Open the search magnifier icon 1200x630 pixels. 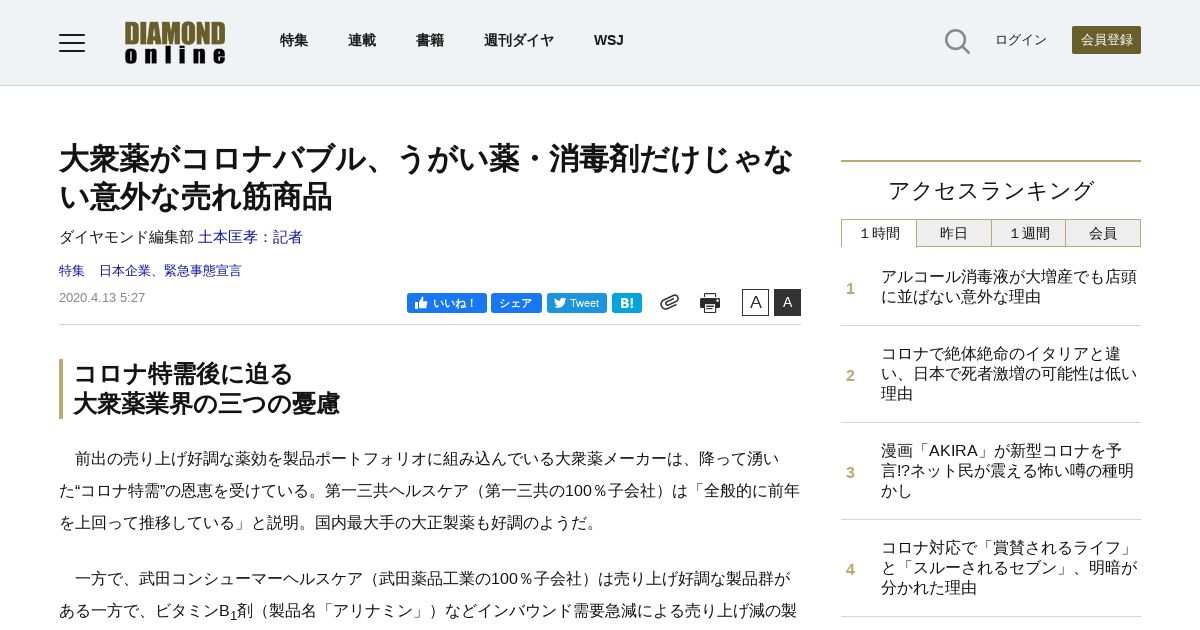click(x=957, y=41)
